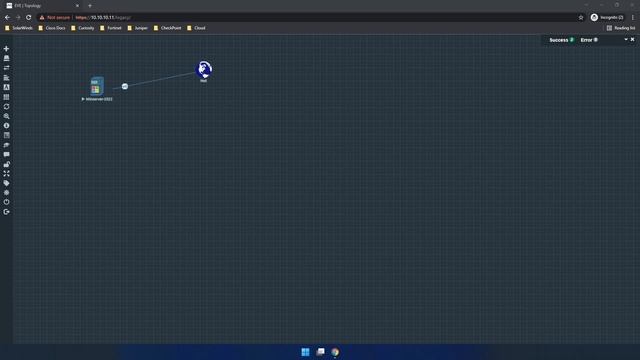640x360 pixels.
Task: Open the SolarWinds bookmark folder
Action: [x=19, y=28]
